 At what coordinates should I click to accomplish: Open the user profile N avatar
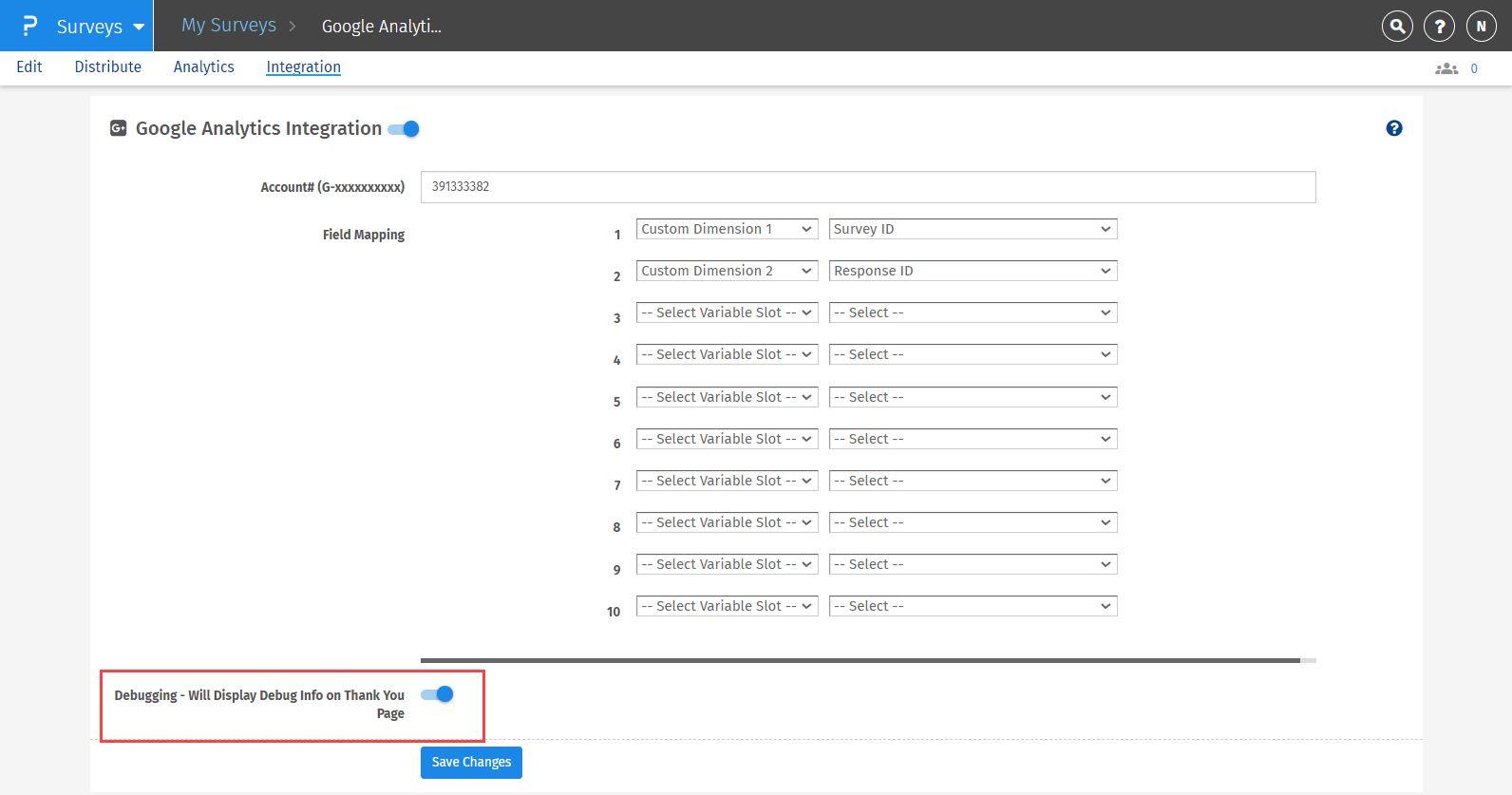(1481, 27)
